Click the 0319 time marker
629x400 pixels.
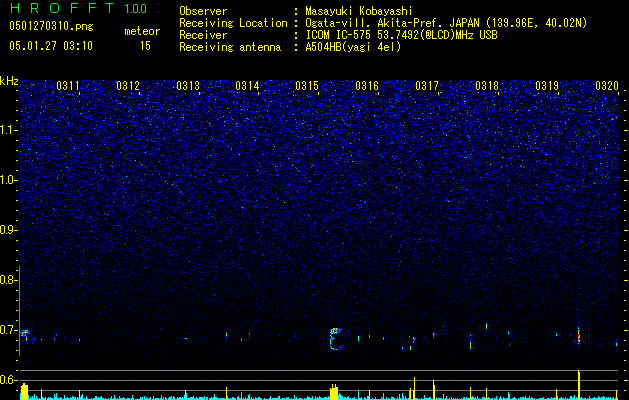point(547,85)
